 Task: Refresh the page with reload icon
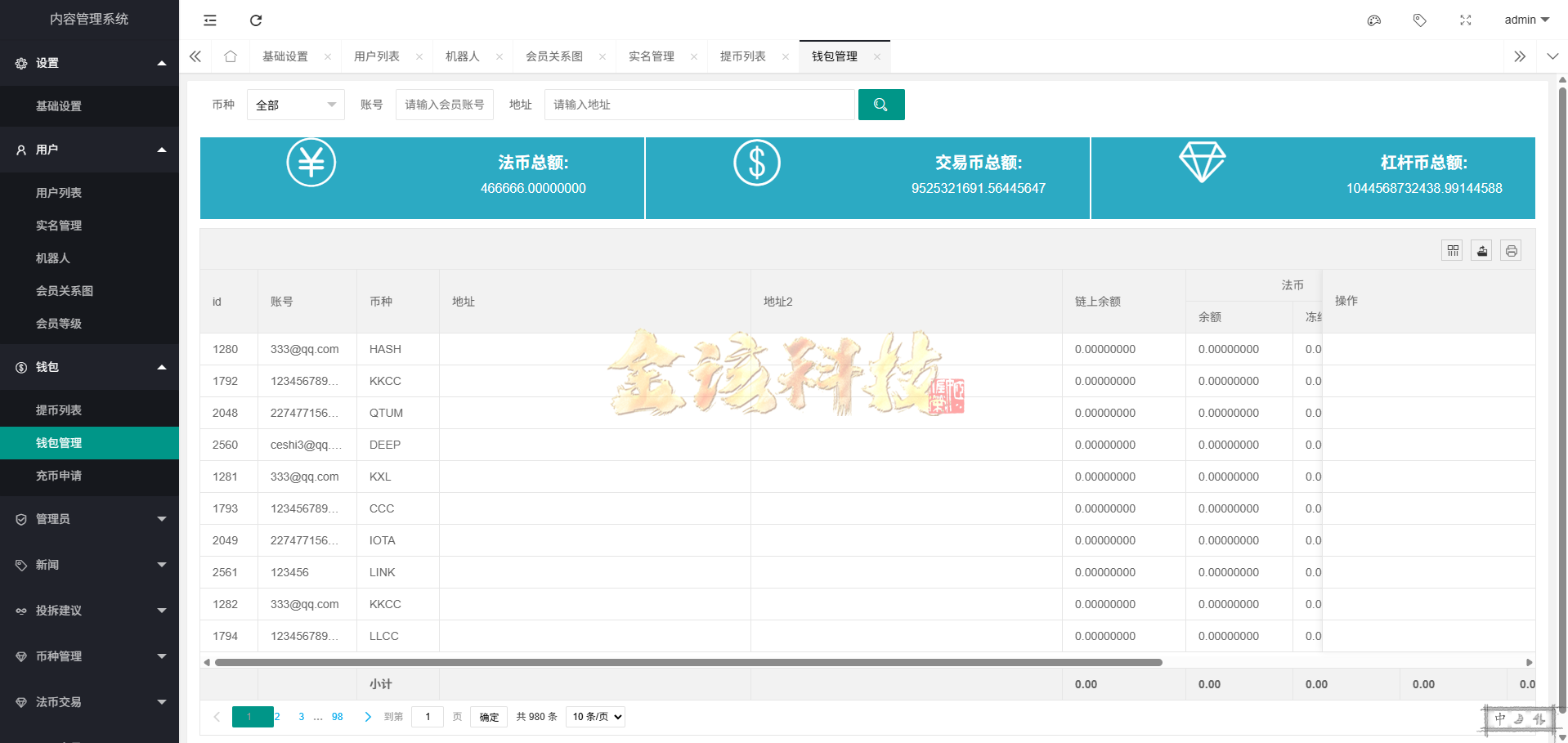pyautogui.click(x=256, y=20)
